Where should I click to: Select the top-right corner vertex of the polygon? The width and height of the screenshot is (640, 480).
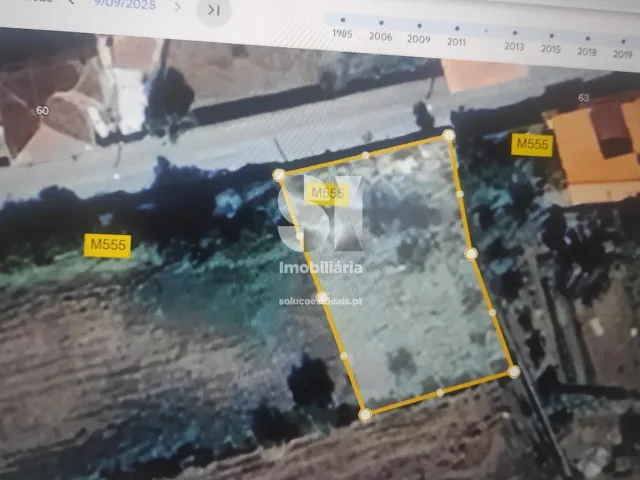(x=449, y=134)
